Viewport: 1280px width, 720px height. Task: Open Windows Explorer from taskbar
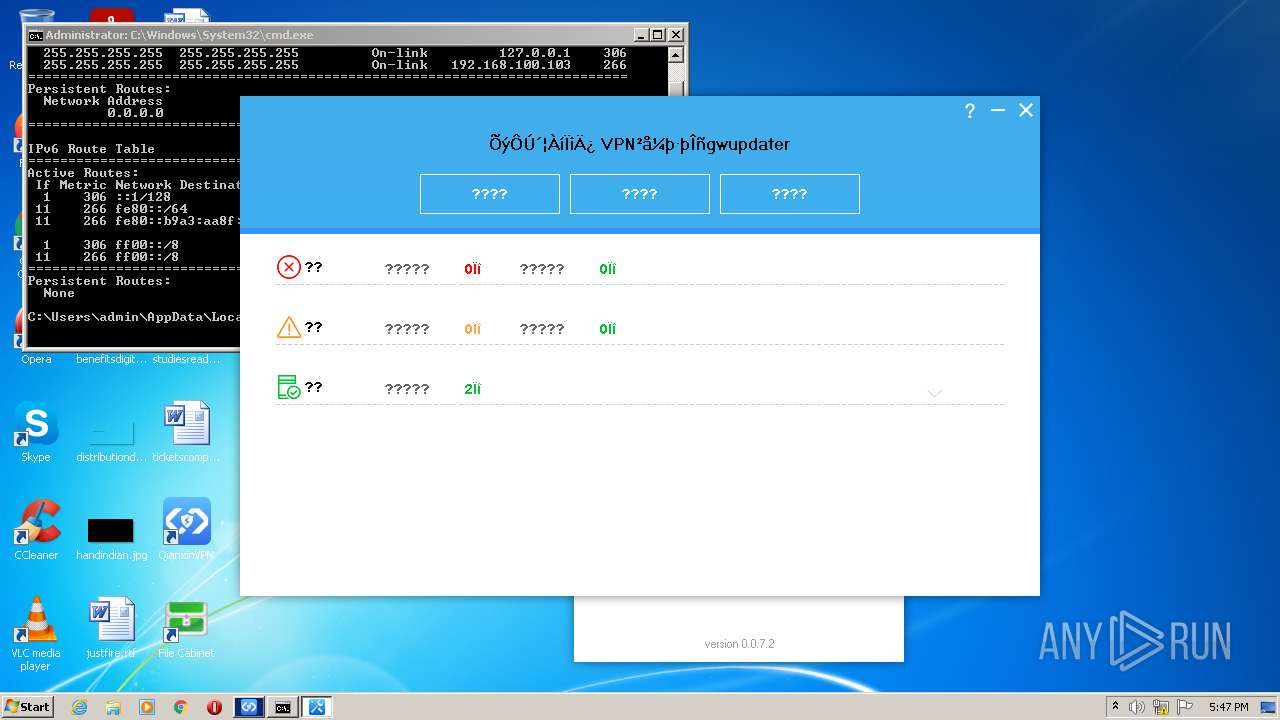pos(113,707)
